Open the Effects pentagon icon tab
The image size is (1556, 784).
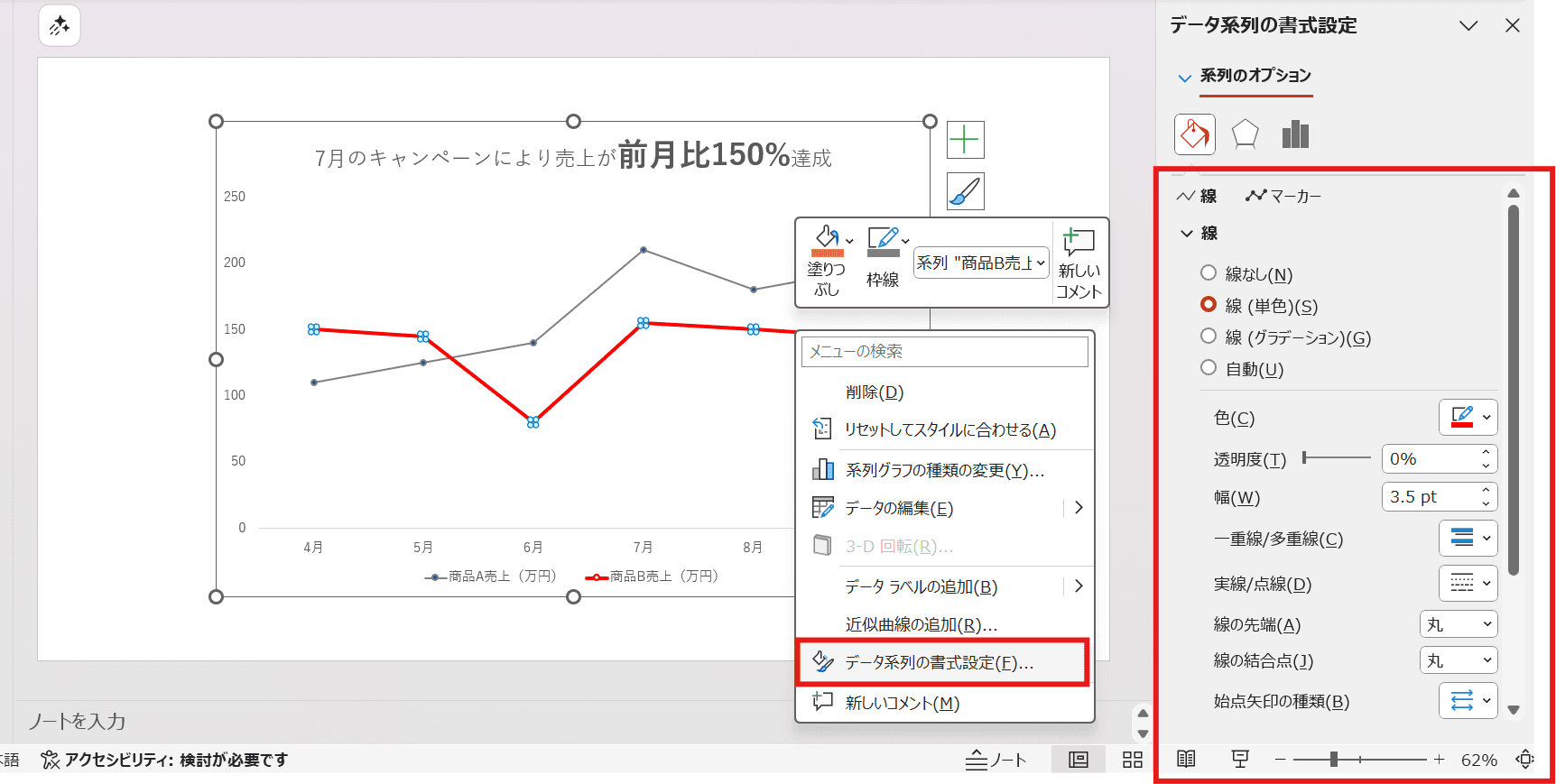pyautogui.click(x=1245, y=134)
